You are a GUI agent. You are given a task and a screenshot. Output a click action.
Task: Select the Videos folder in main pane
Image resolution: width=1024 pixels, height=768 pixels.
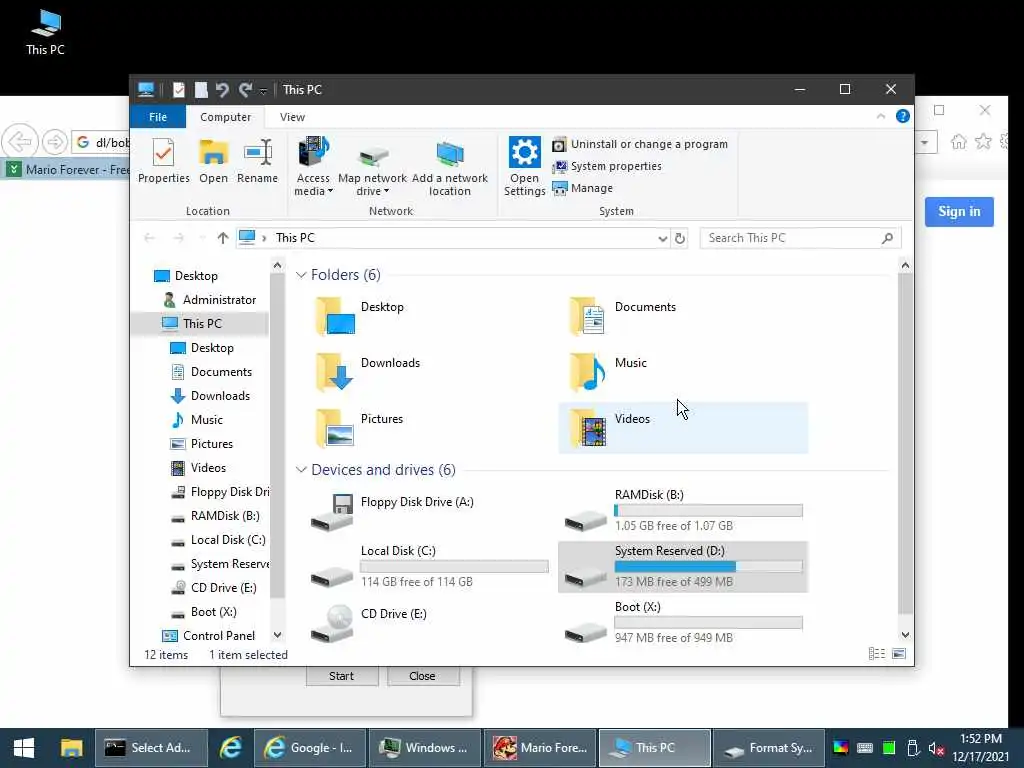pos(683,428)
